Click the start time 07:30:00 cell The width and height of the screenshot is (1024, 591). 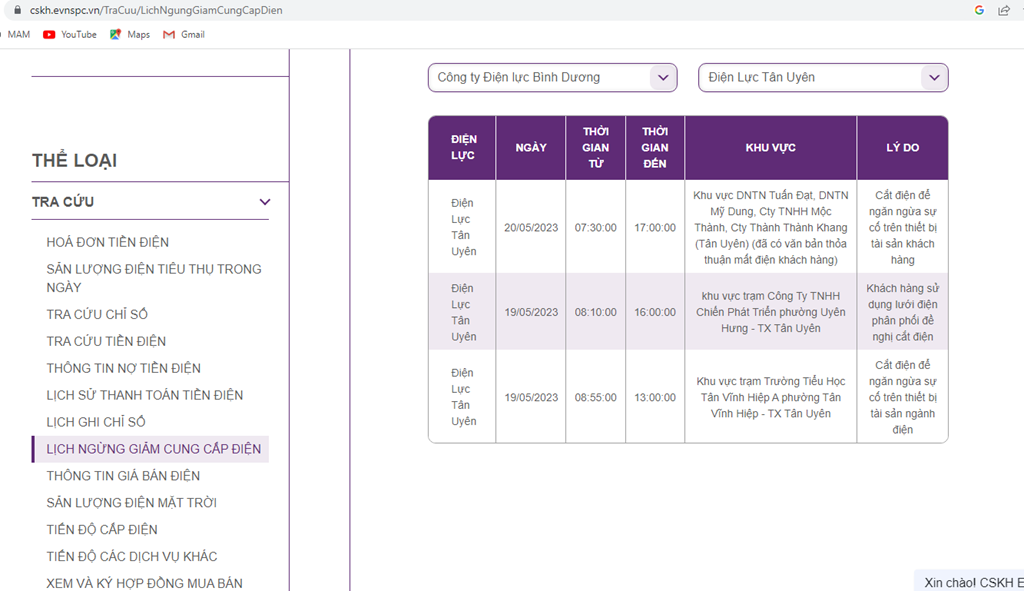tap(596, 227)
